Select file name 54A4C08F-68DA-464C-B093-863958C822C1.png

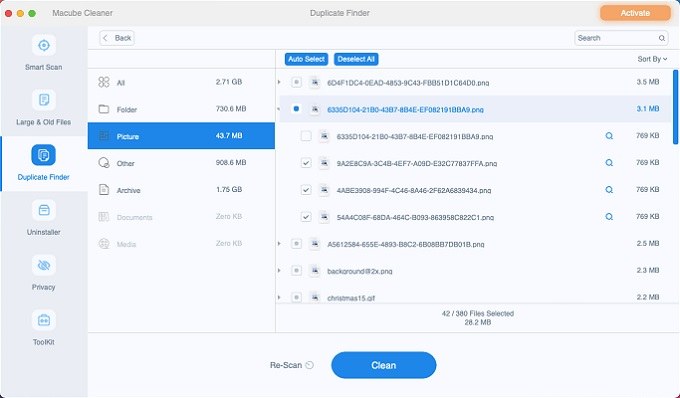click(415, 217)
